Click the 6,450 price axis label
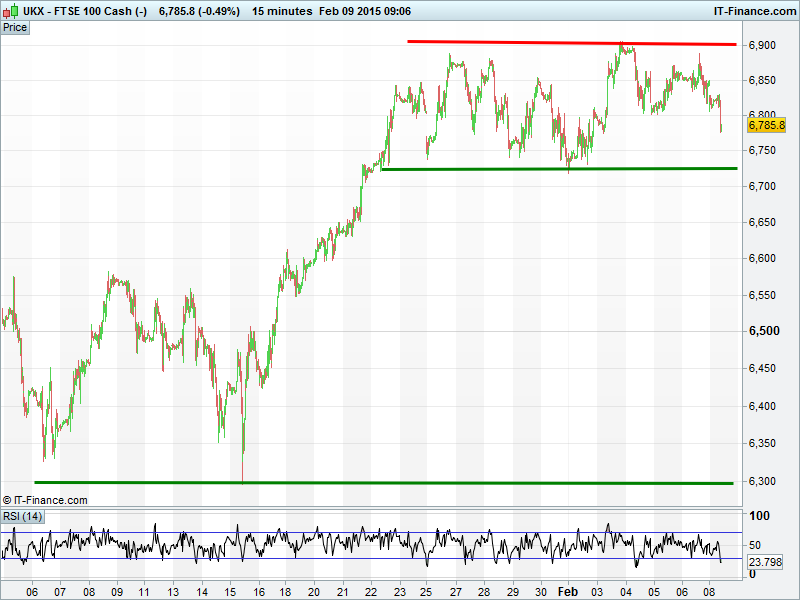Viewport: 800px width, 600px height. 762,368
